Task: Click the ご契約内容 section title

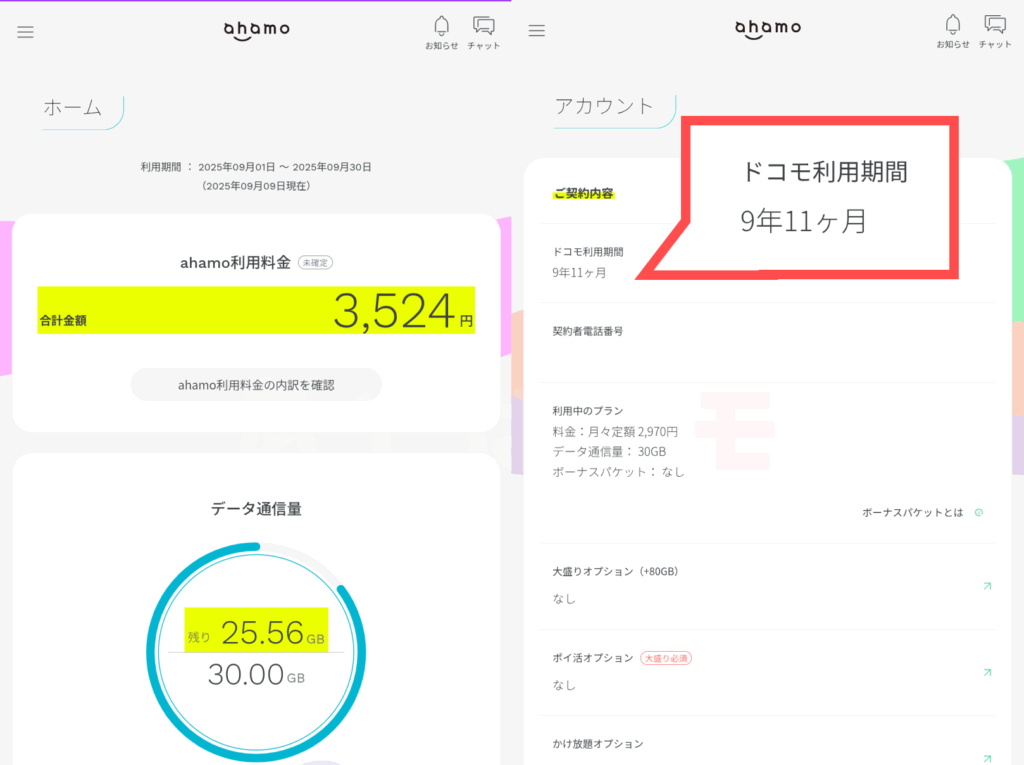Action: (584, 193)
